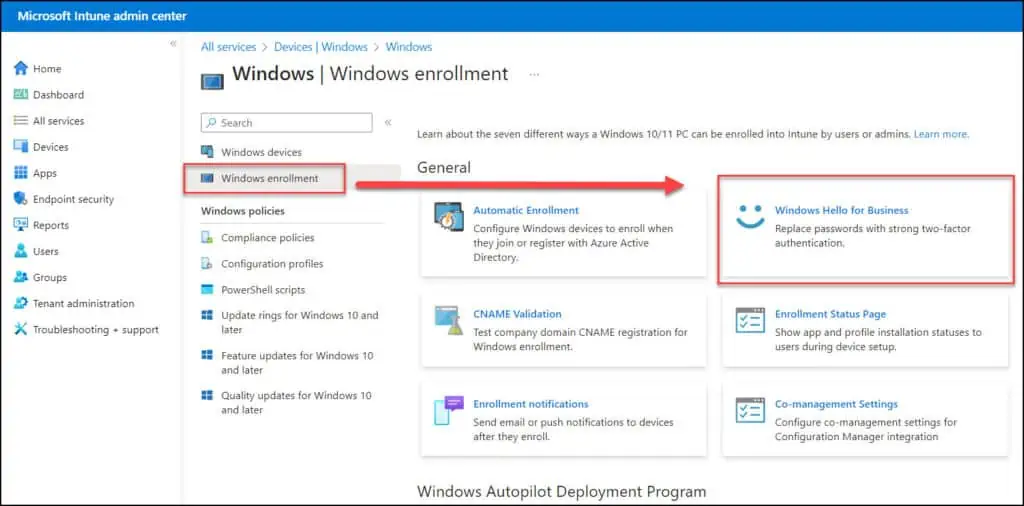
Task: Click the Windows Autopilot Deployment Program heading
Action: pyautogui.click(x=562, y=491)
